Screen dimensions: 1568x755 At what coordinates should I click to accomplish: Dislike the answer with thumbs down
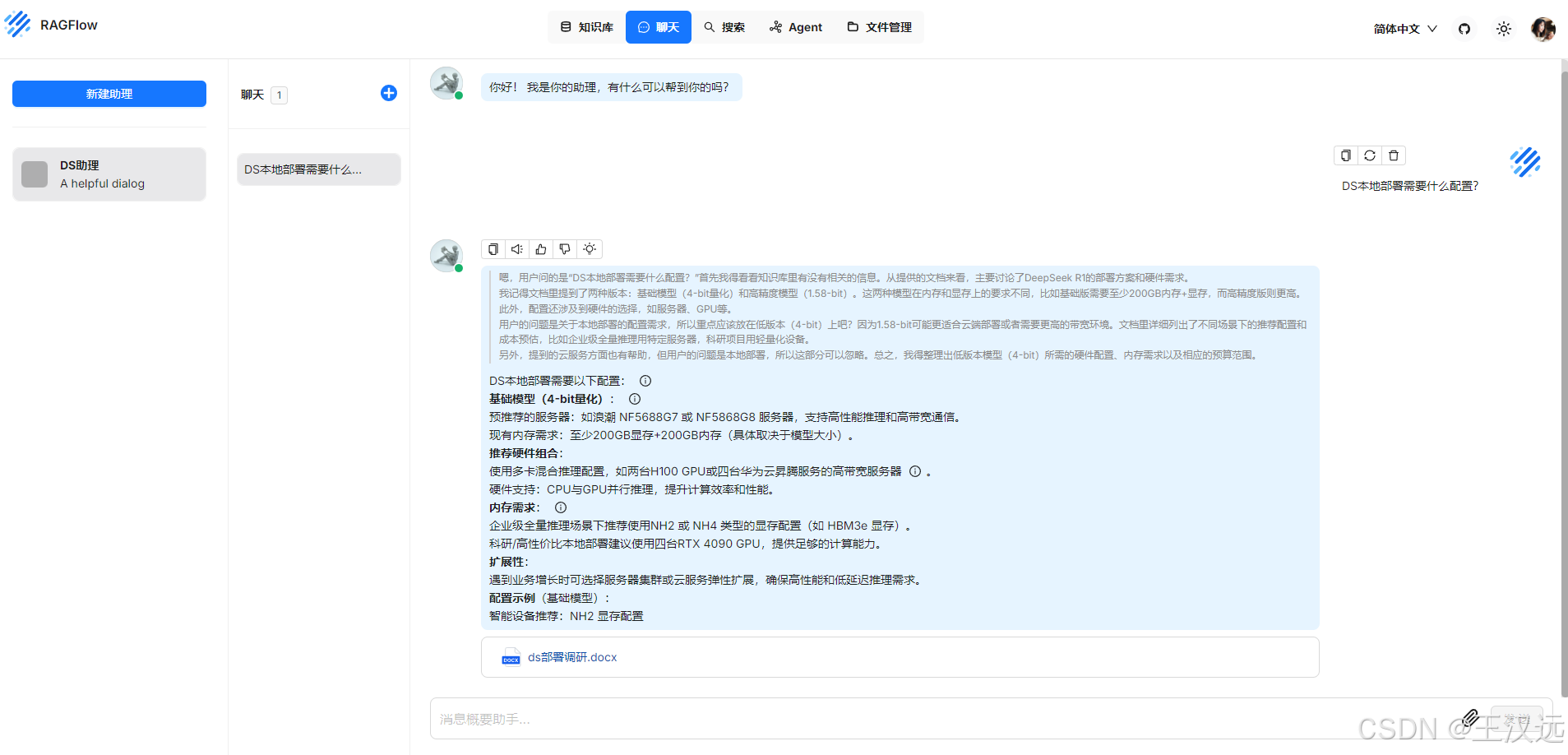565,249
